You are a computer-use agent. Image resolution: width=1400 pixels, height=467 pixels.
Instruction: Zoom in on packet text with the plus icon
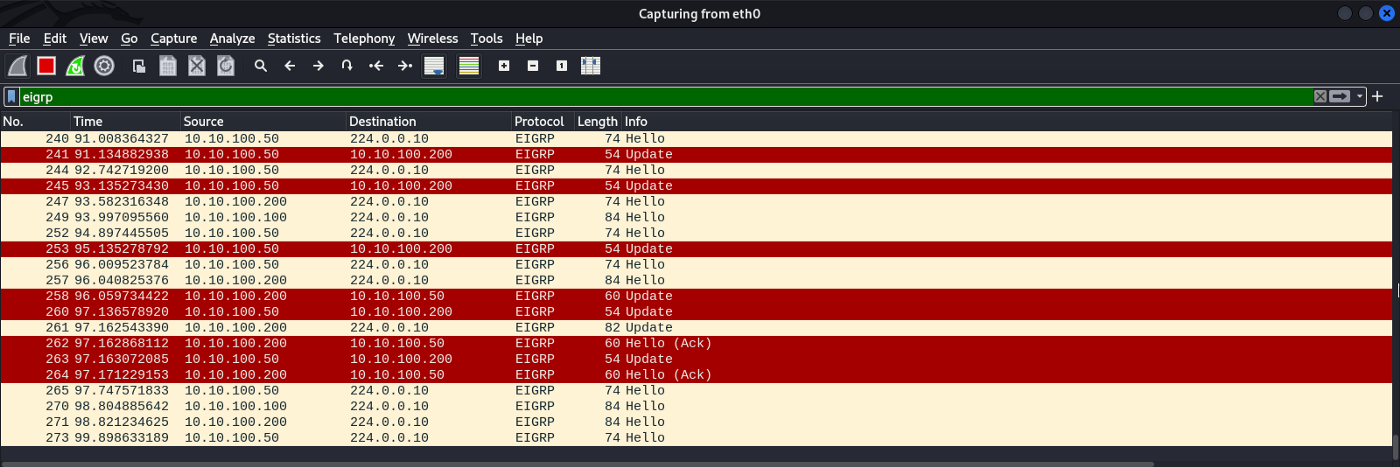tap(504, 66)
